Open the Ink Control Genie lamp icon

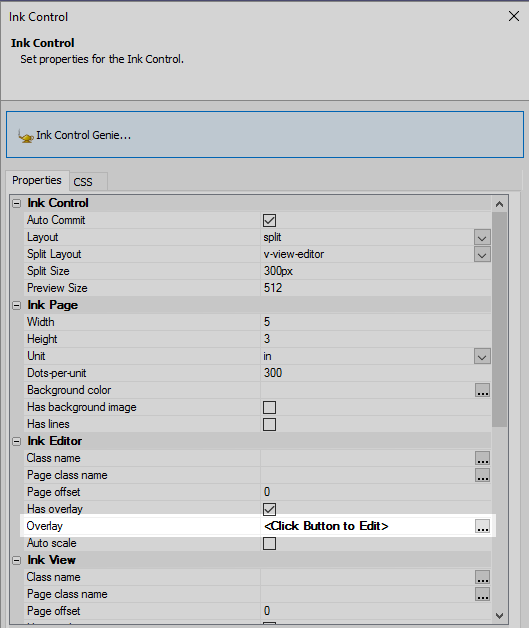tap(26, 136)
